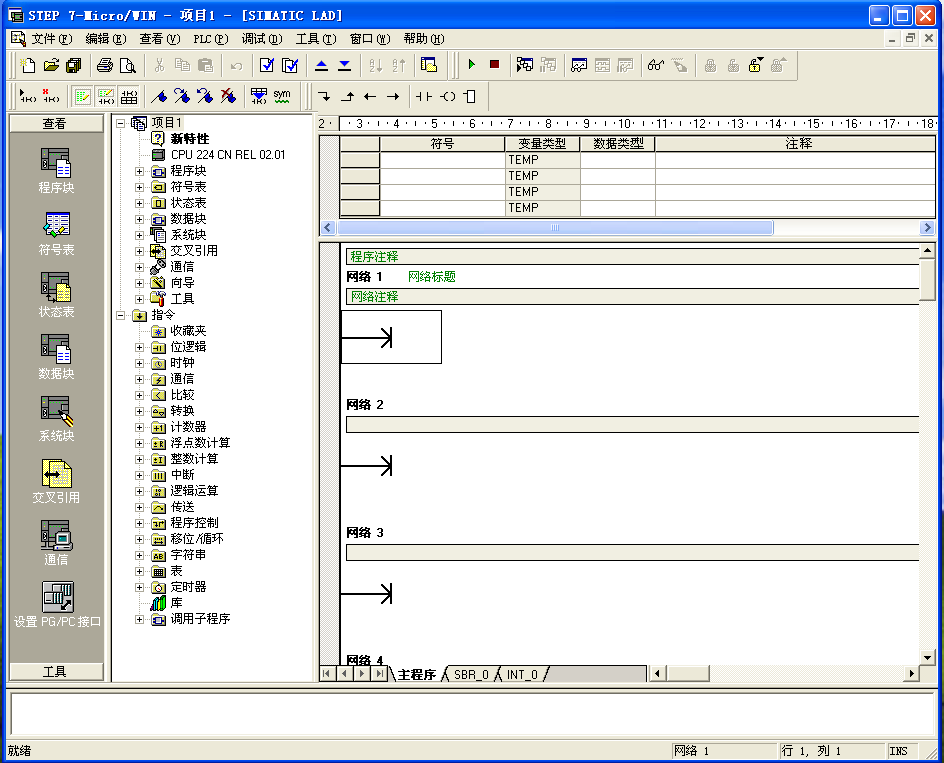This screenshot has height=763, width=944.
Task: Click the Insert Network icon
Action: coord(28,96)
